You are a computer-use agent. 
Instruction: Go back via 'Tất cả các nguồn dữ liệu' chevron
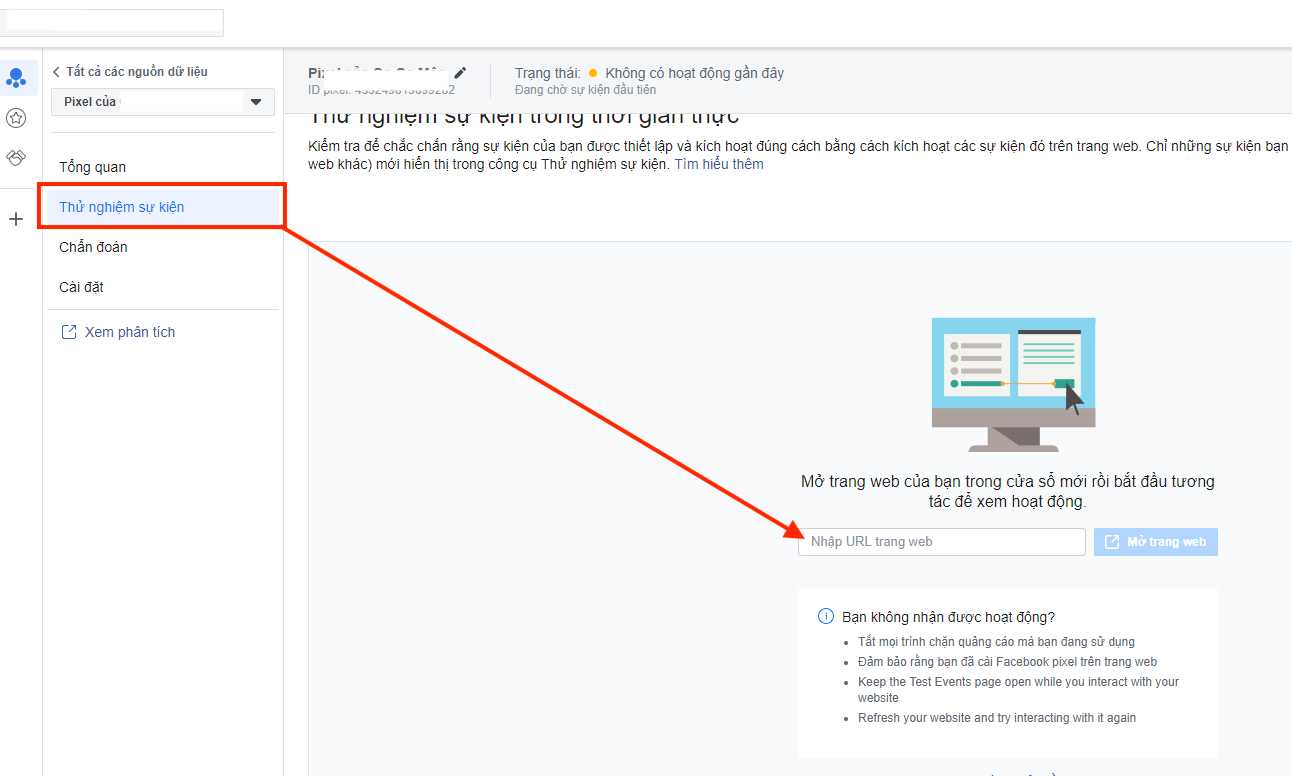coord(57,72)
